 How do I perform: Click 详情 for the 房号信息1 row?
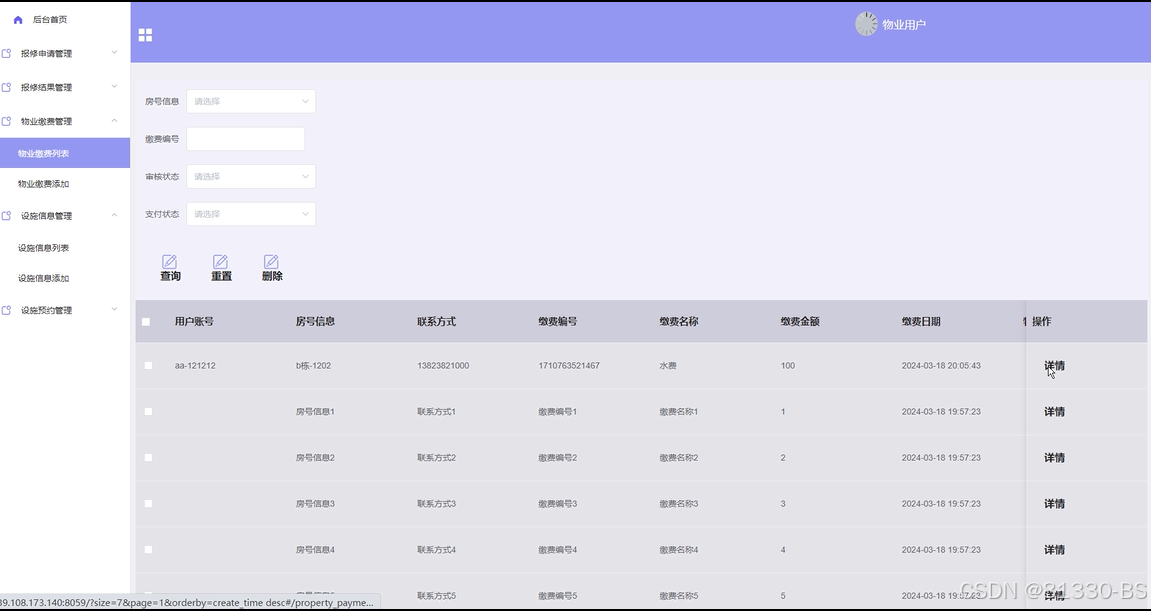pyautogui.click(x=1054, y=412)
